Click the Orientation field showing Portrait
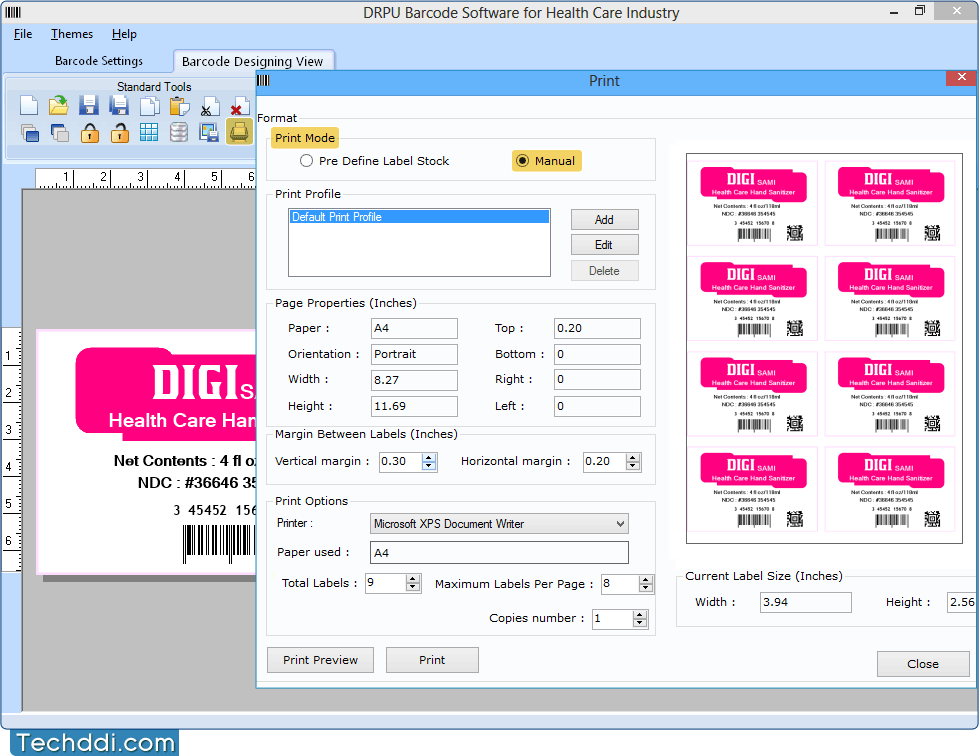The height and width of the screenshot is (756, 979). click(x=414, y=354)
